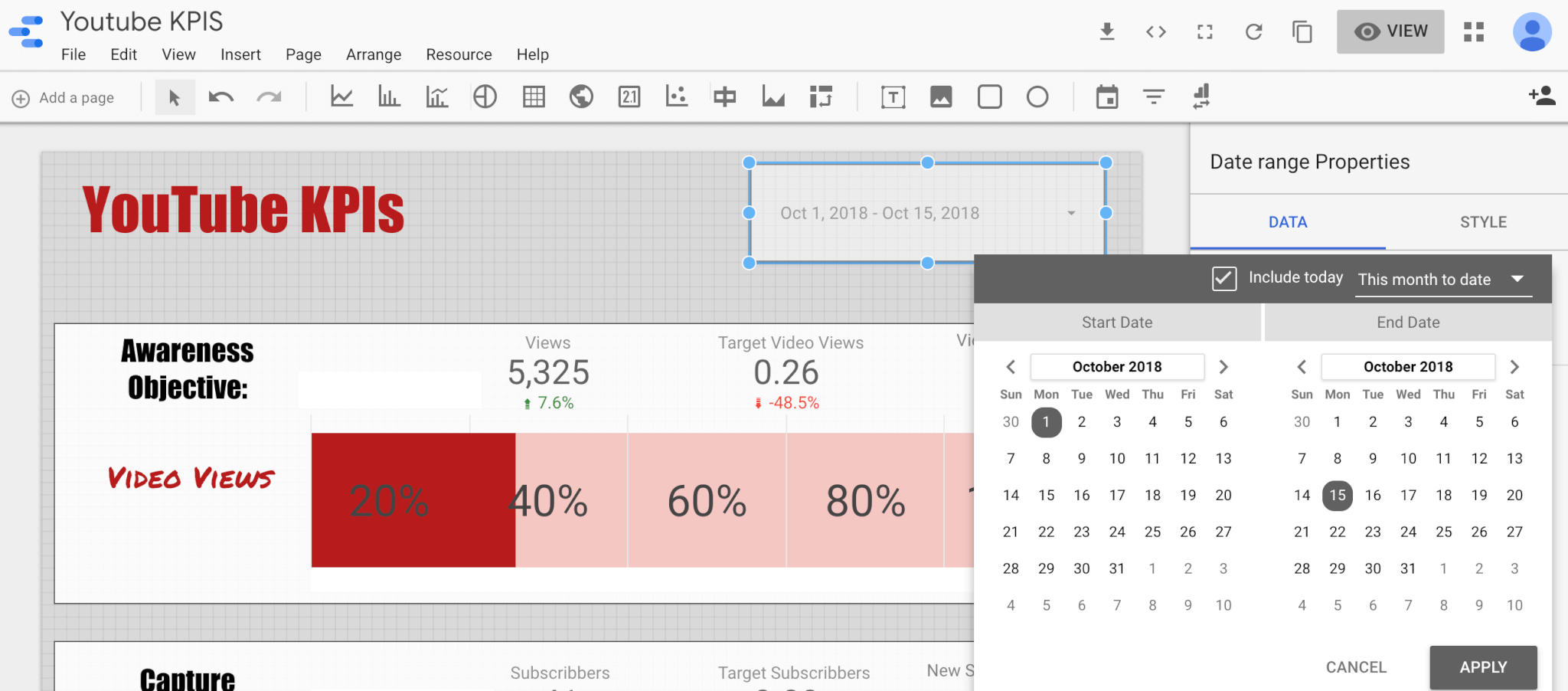The height and width of the screenshot is (691, 1568).
Task: Open the date range control dropdown on canvas
Action: 1071,213
